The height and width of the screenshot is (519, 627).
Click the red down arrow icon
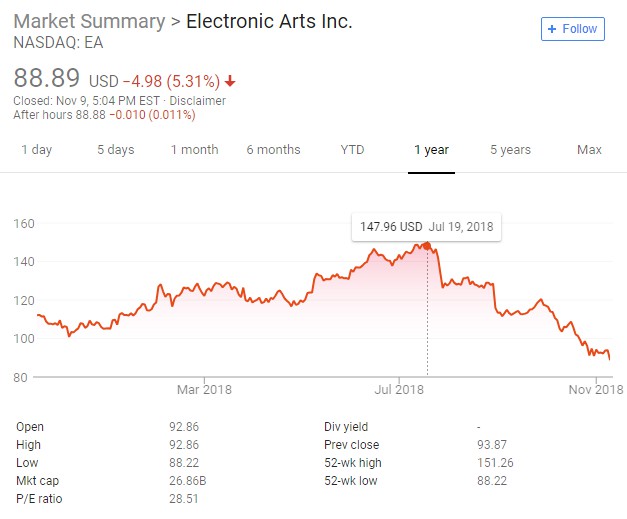pos(230,81)
